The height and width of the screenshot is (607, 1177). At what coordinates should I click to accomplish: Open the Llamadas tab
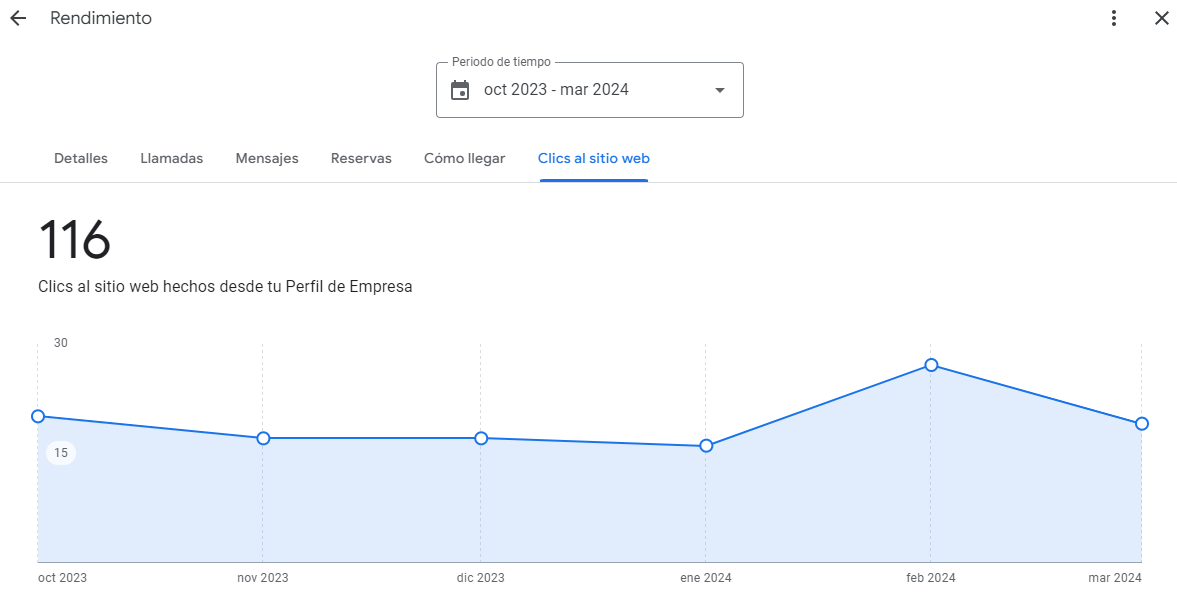(x=172, y=158)
